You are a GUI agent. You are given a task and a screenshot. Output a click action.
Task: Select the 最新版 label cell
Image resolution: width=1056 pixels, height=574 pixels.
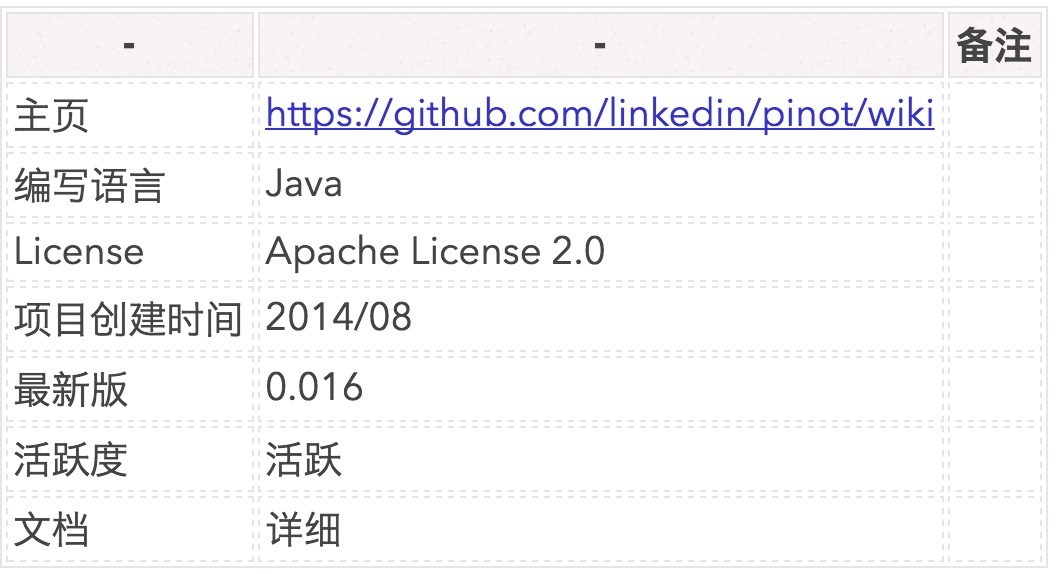pos(71,390)
